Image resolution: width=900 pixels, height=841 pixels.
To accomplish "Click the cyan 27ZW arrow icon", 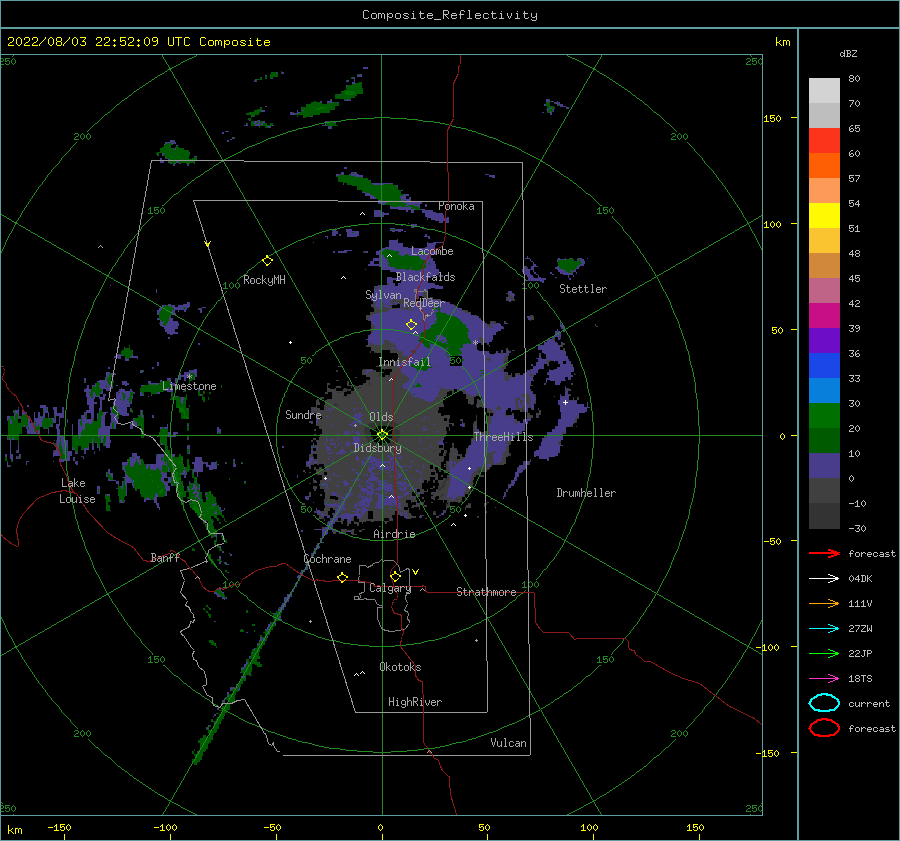I will [x=824, y=629].
